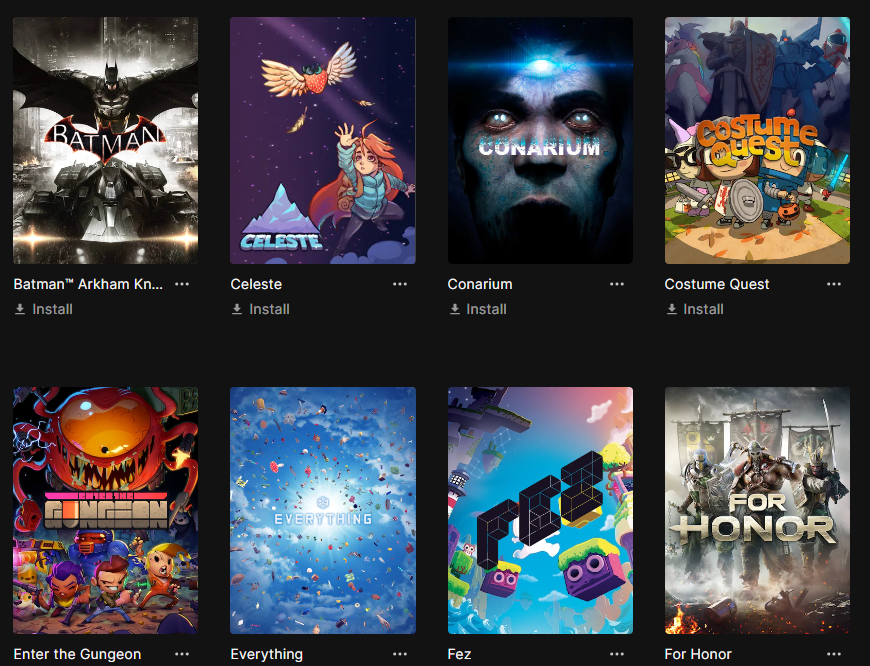This screenshot has height=666, width=870.
Task: Select the Batman Arkham Knight cover art
Action: (x=105, y=140)
